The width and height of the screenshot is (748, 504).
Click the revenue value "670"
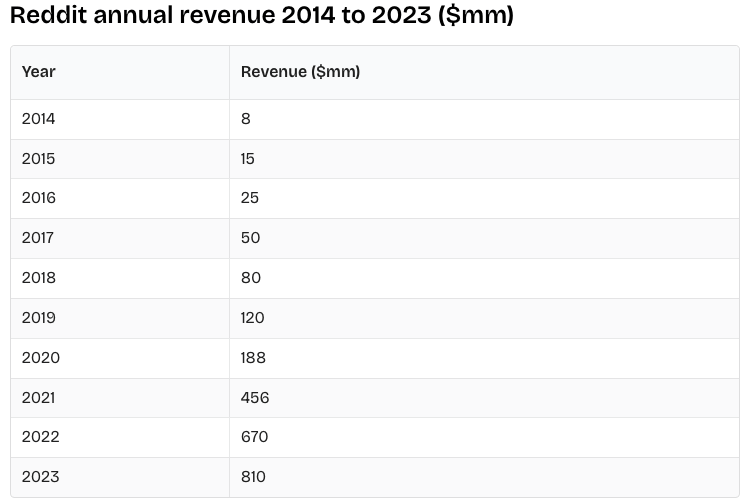[255, 437]
